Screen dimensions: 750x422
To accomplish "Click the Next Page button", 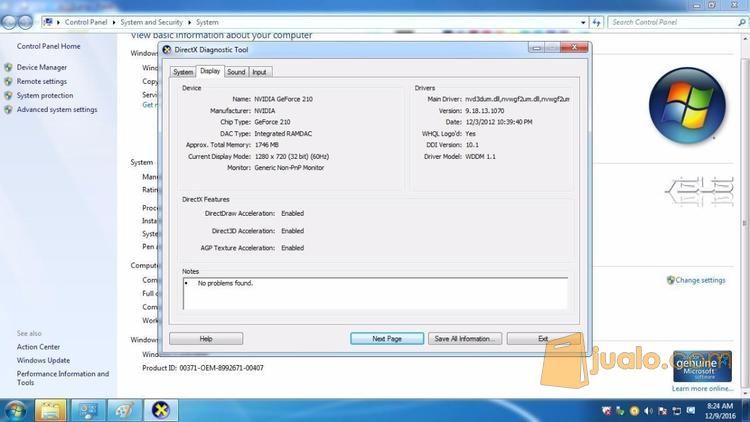I will 386,338.
